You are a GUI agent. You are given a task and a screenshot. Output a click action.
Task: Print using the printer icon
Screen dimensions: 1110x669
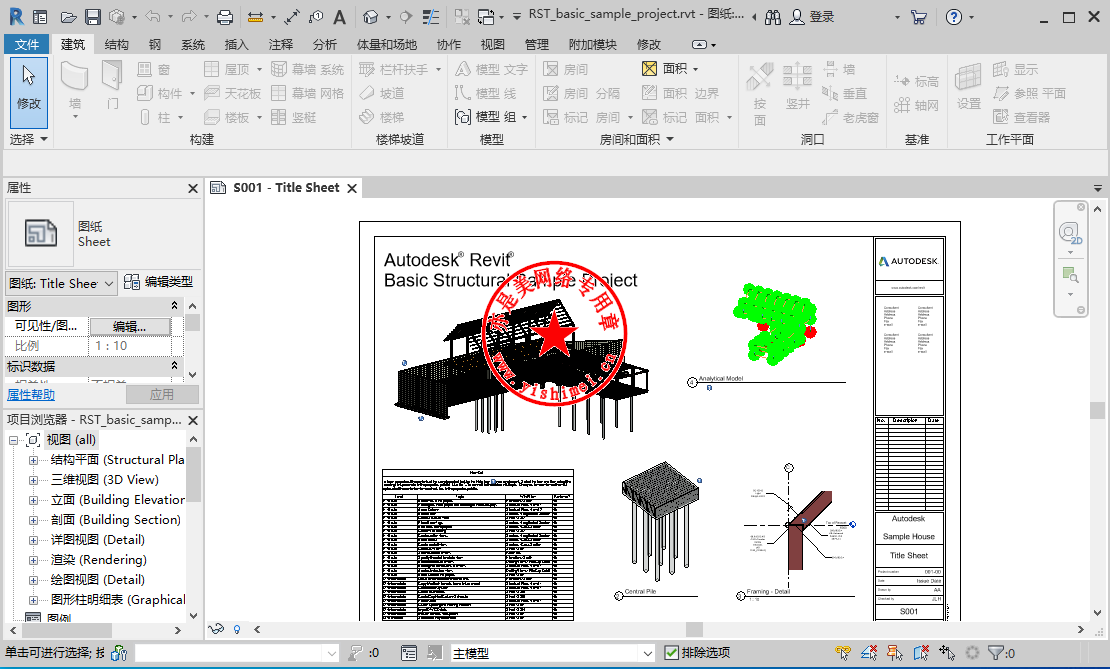(x=224, y=16)
